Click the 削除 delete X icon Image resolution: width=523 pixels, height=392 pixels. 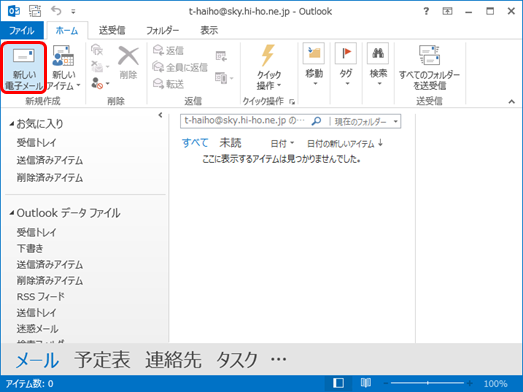(128, 63)
